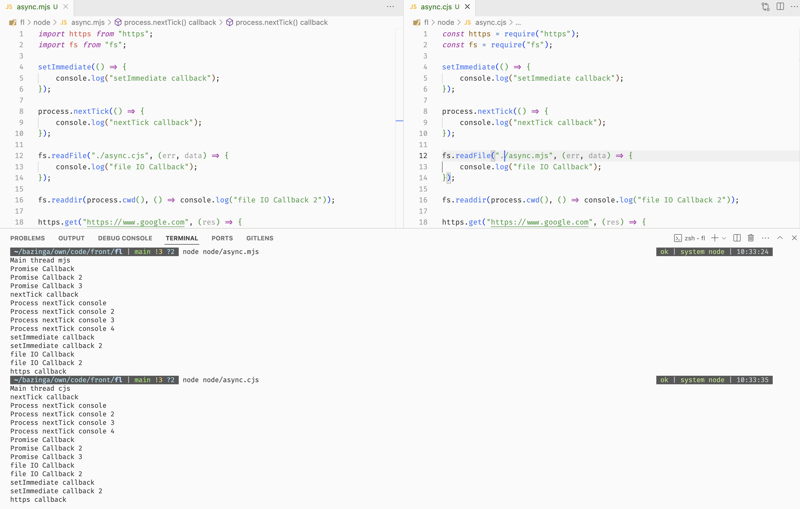Click 'readdir' on line 16 of async.mjs
The width and height of the screenshot is (800, 509).
66,200
